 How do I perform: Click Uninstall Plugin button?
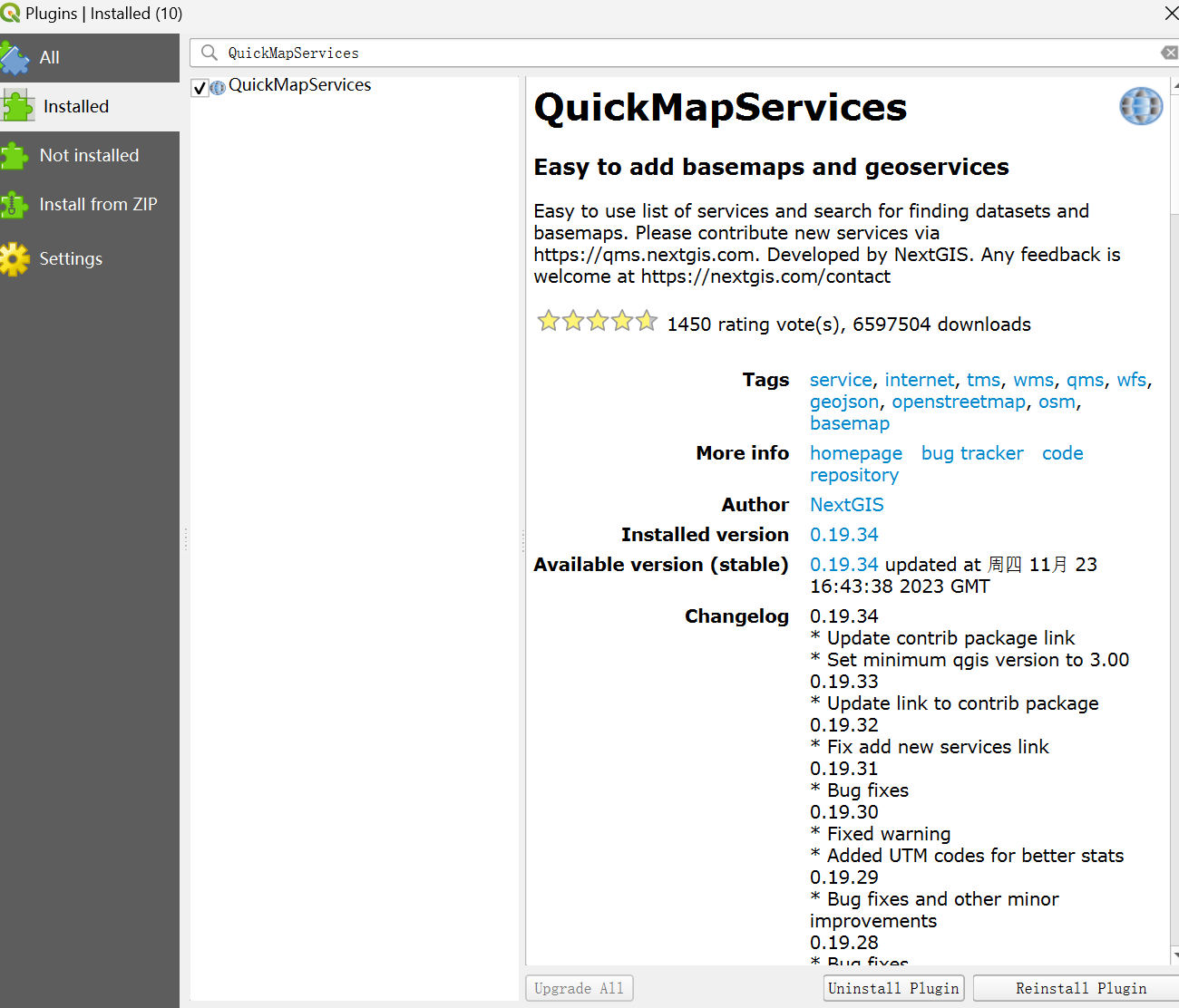(894, 988)
